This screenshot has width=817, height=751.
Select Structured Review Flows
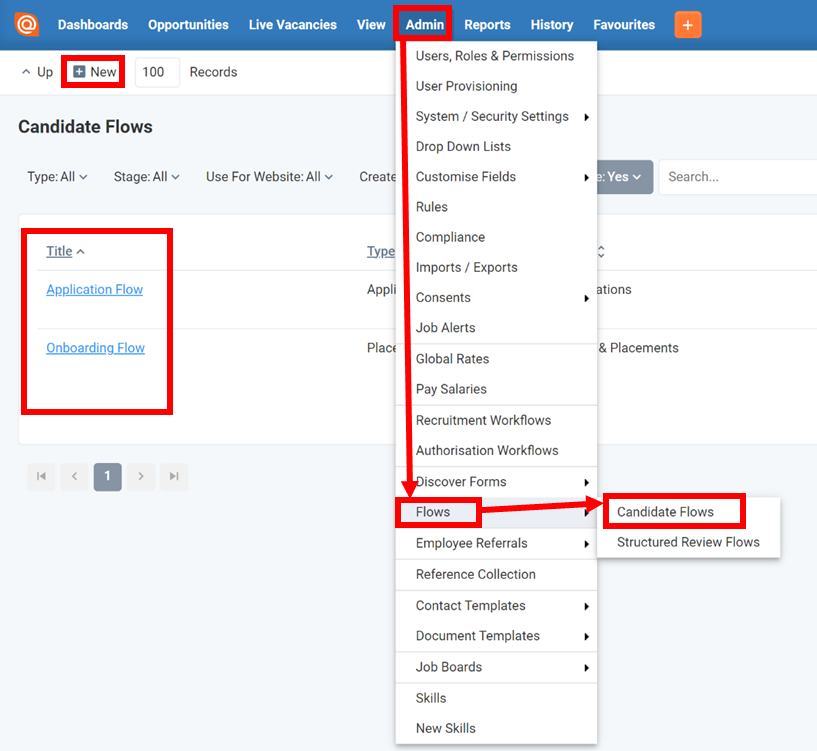689,542
